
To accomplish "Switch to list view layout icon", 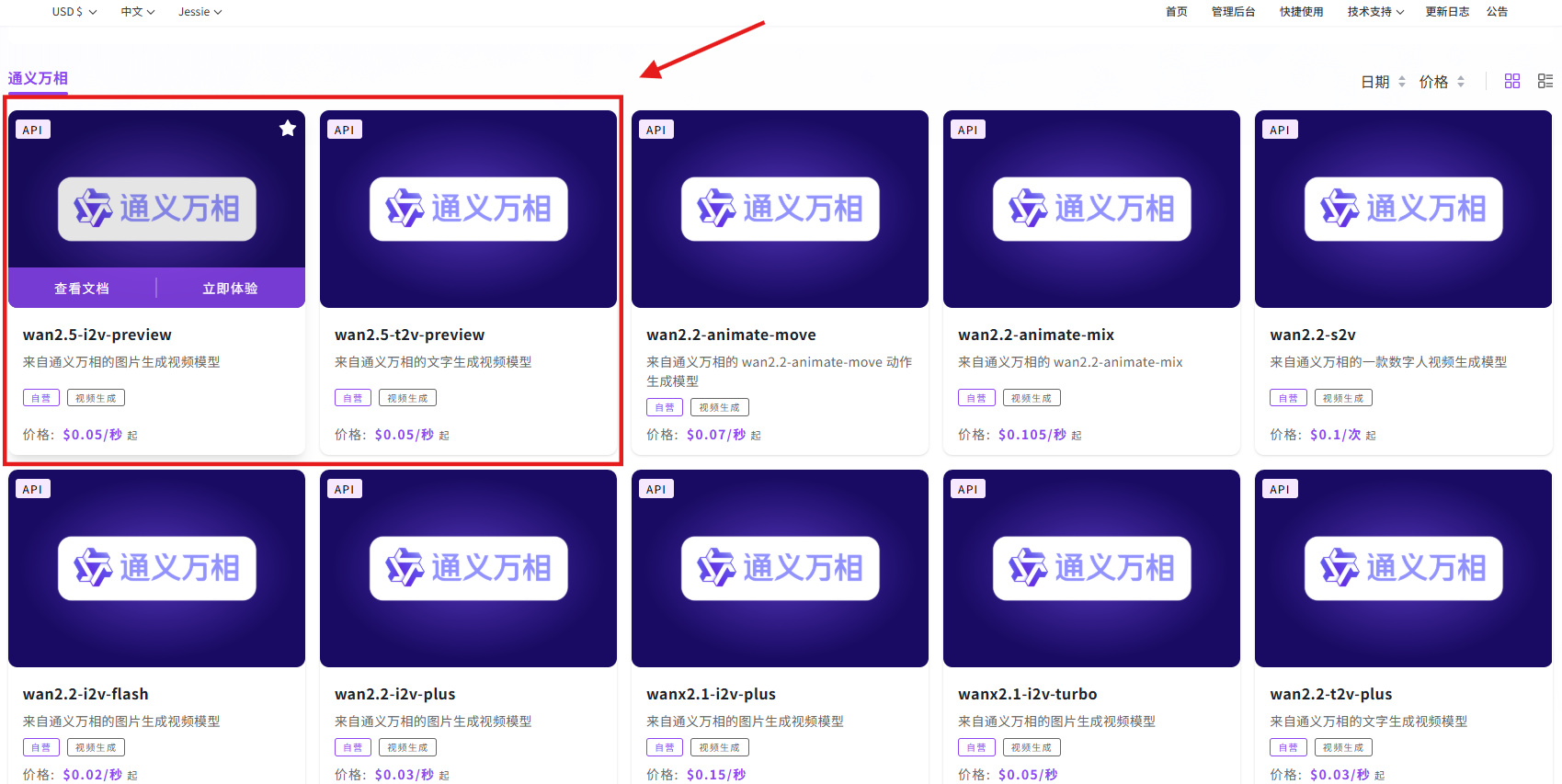I will (x=1545, y=81).
